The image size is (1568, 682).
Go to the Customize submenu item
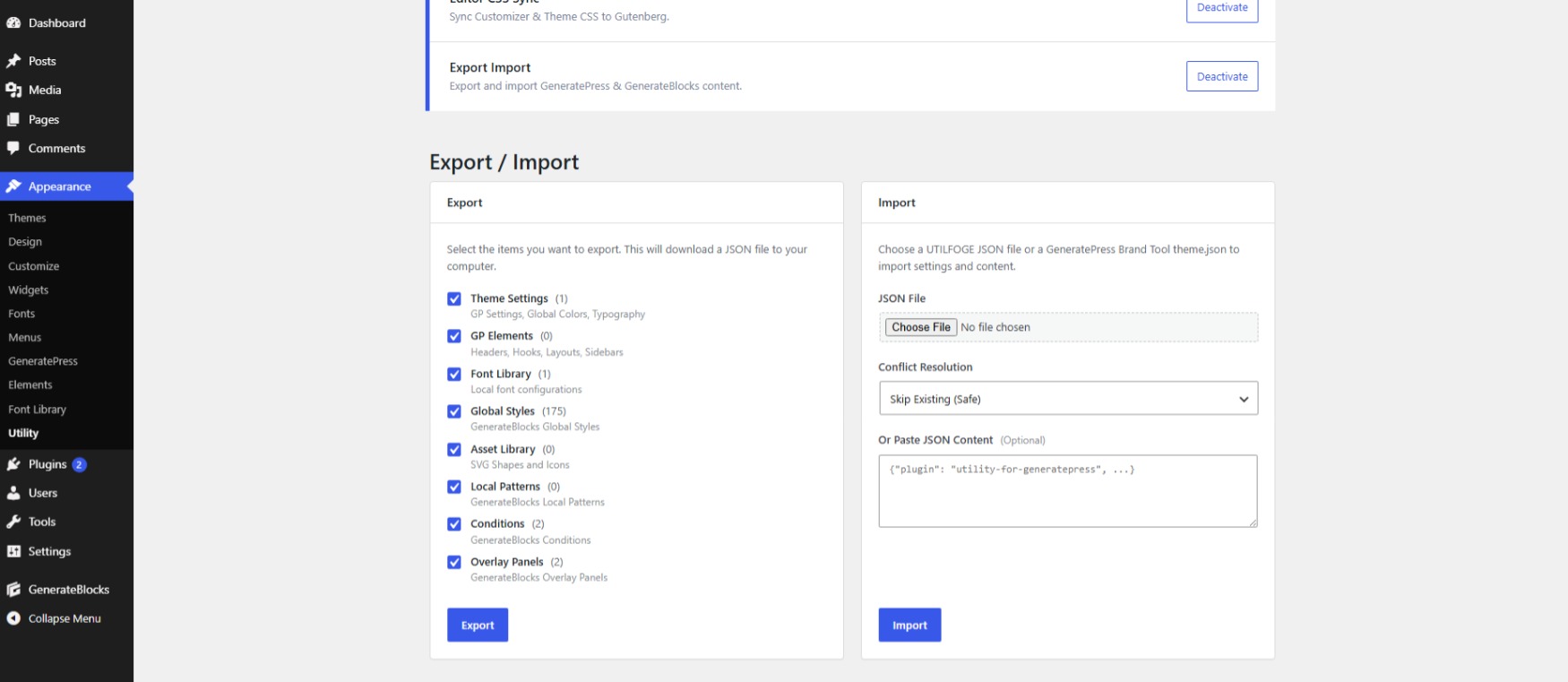coord(34,266)
